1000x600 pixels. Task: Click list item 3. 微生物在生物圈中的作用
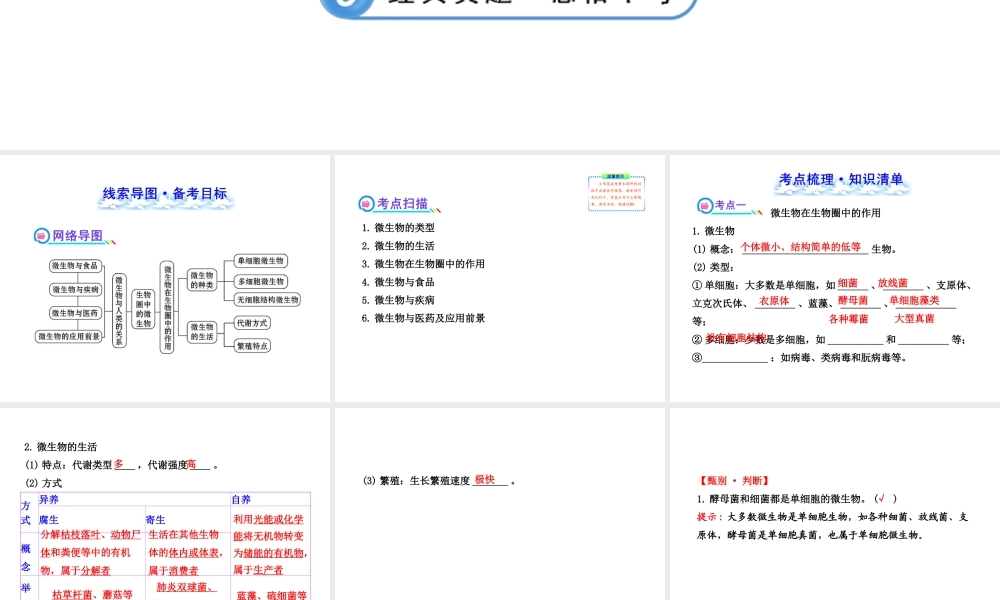click(x=423, y=264)
